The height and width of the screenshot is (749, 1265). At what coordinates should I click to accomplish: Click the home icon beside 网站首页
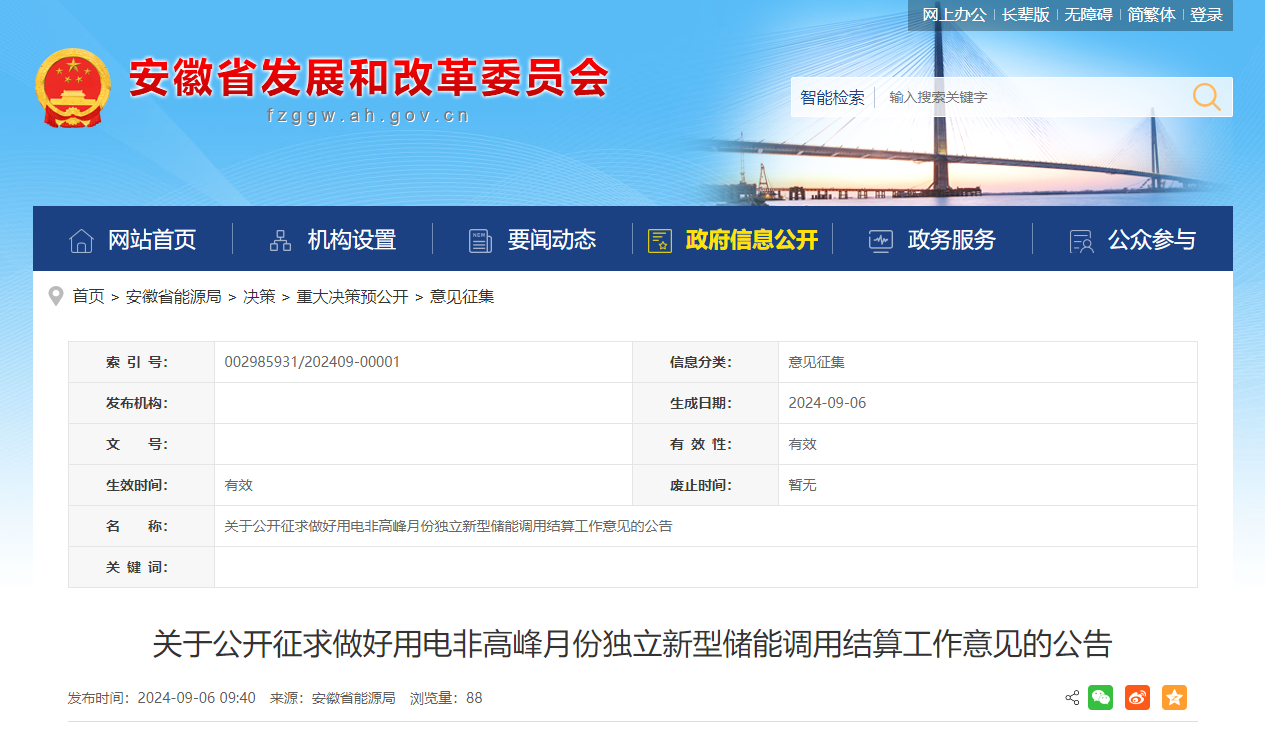[x=81, y=240]
